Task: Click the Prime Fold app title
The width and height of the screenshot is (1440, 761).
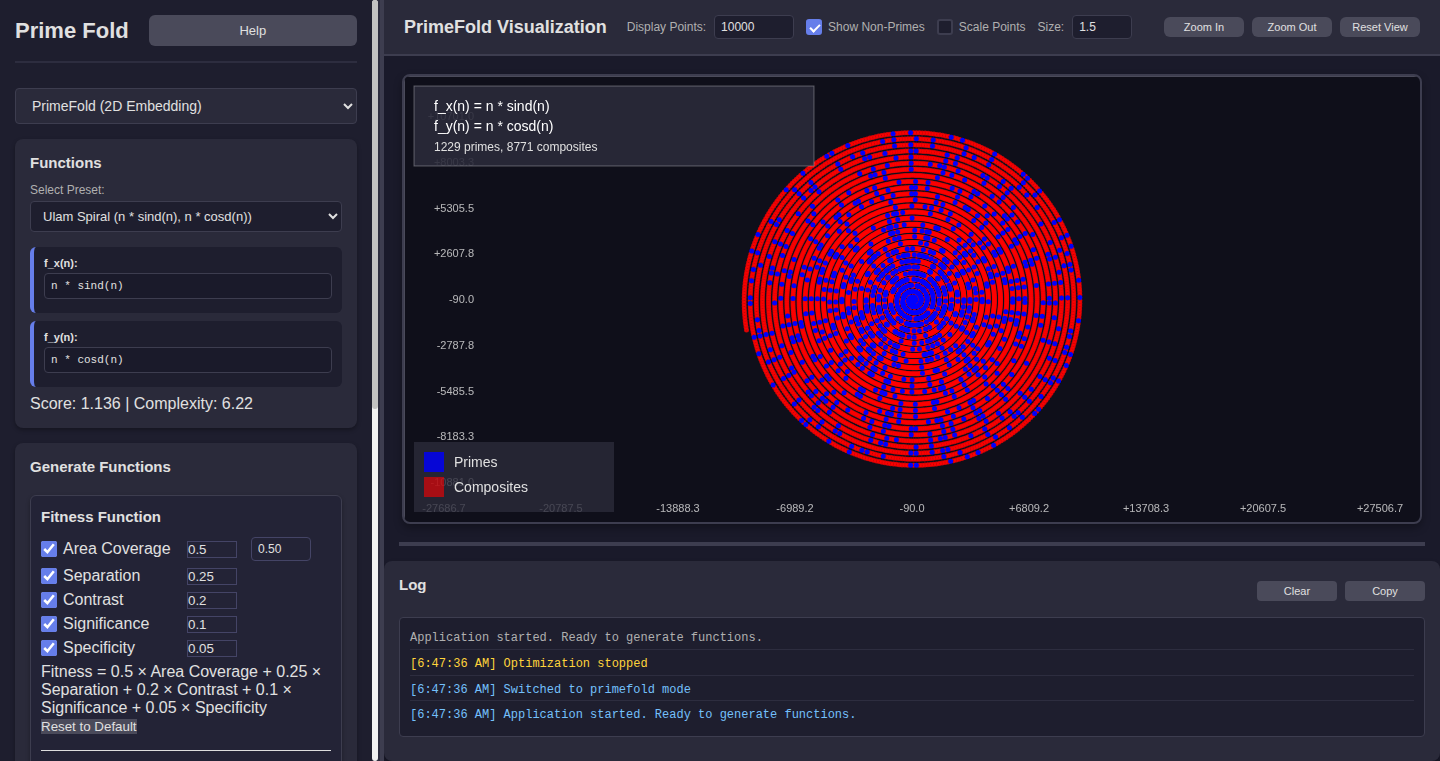Action: coord(72,31)
